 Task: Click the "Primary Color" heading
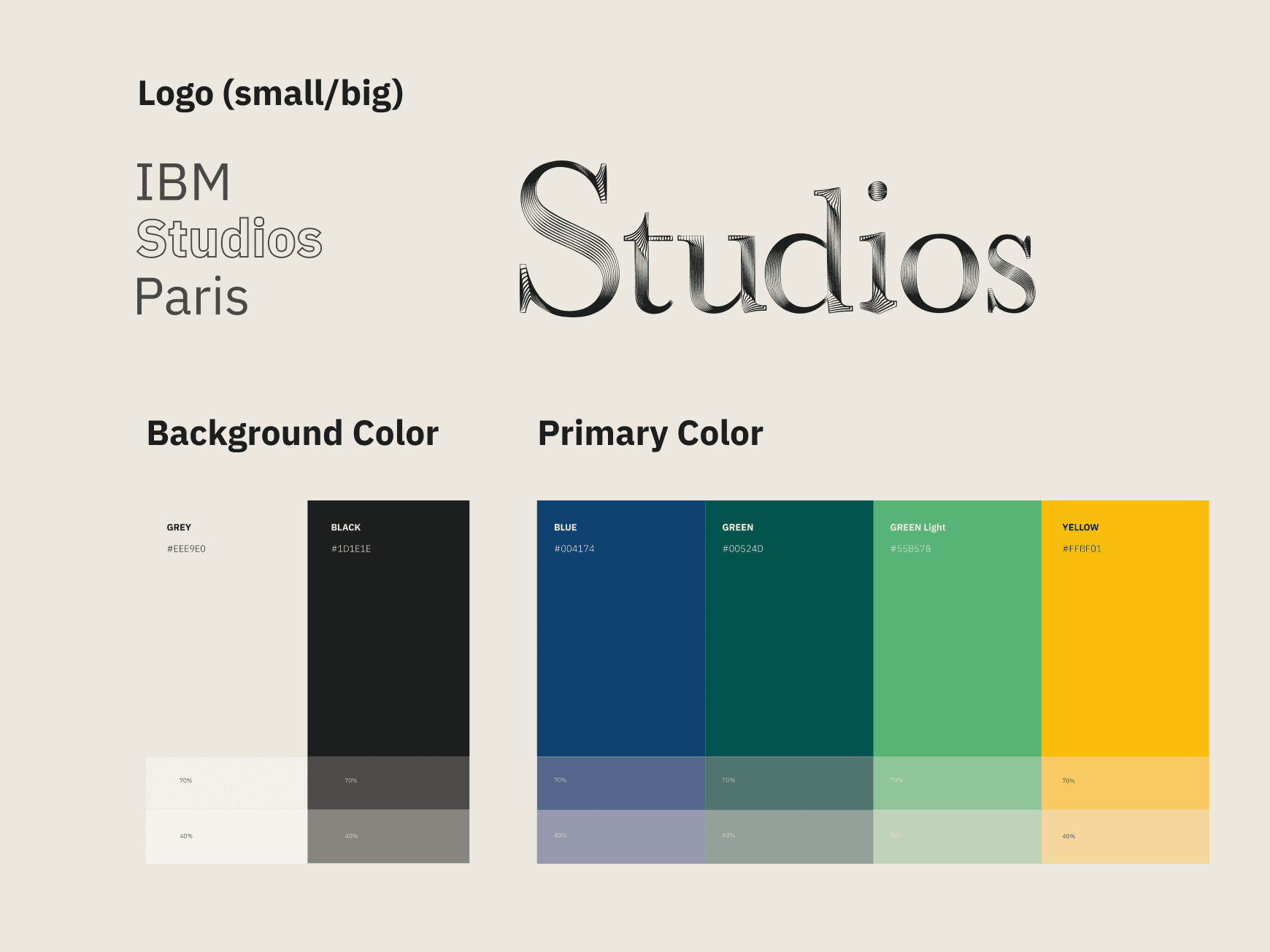point(650,434)
